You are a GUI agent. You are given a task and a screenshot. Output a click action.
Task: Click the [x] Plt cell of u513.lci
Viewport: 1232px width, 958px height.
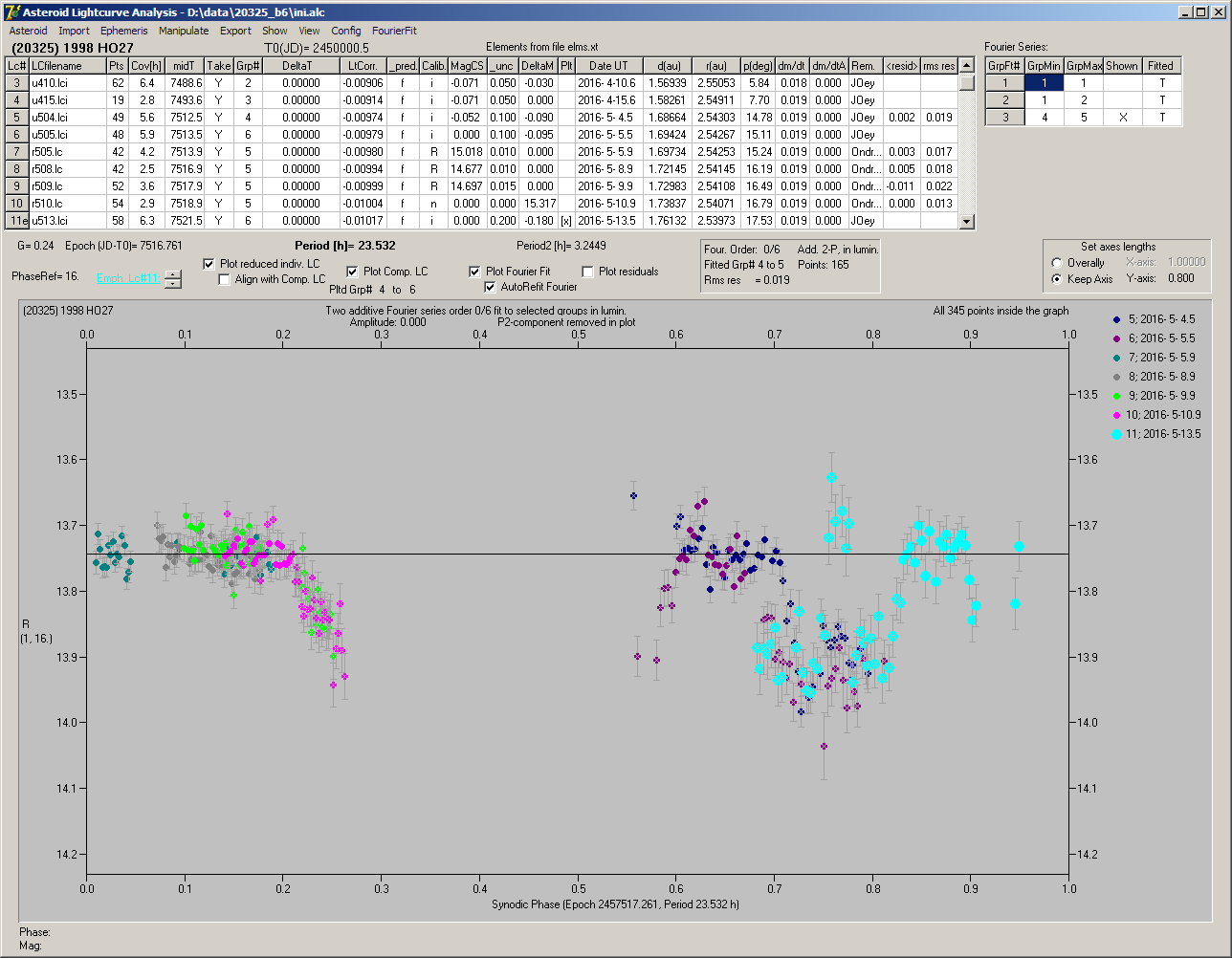coord(566,221)
